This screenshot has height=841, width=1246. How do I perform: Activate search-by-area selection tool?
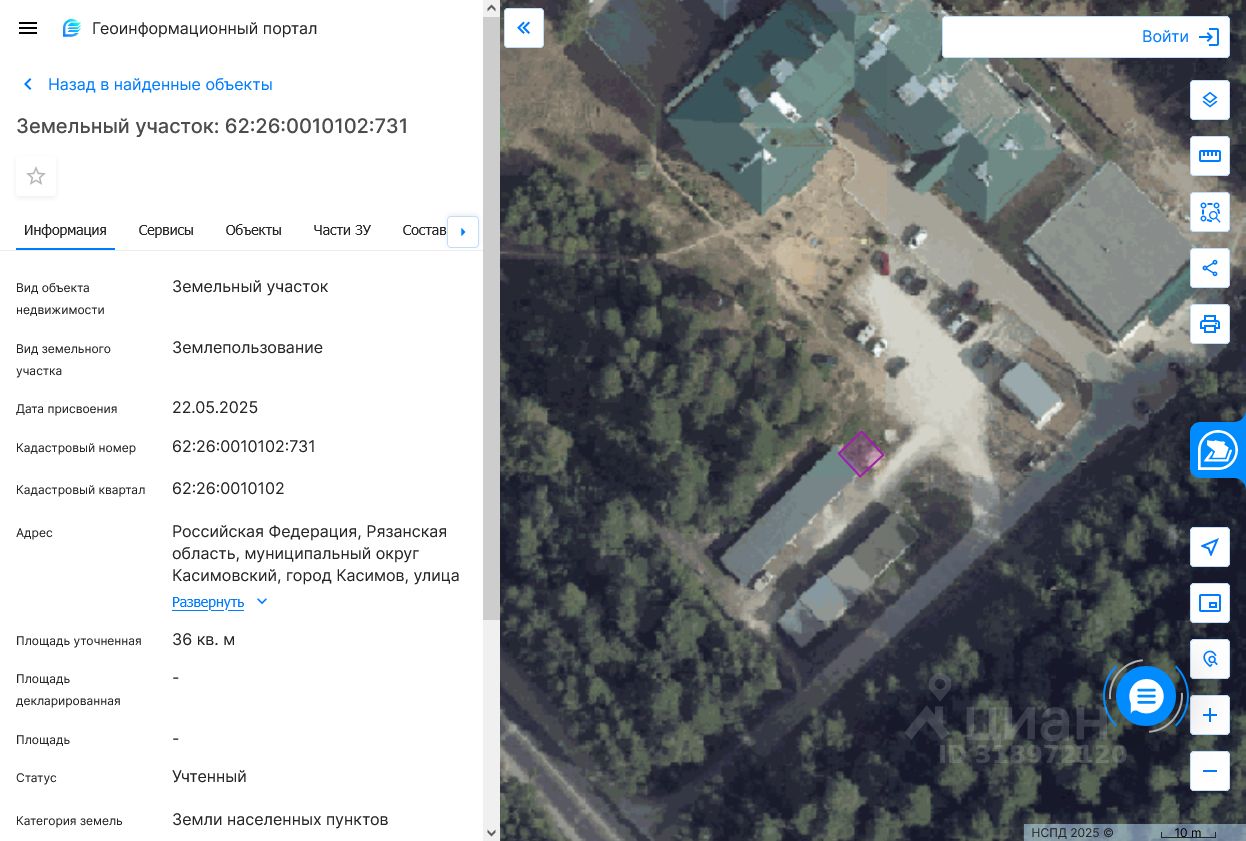[x=1210, y=212]
